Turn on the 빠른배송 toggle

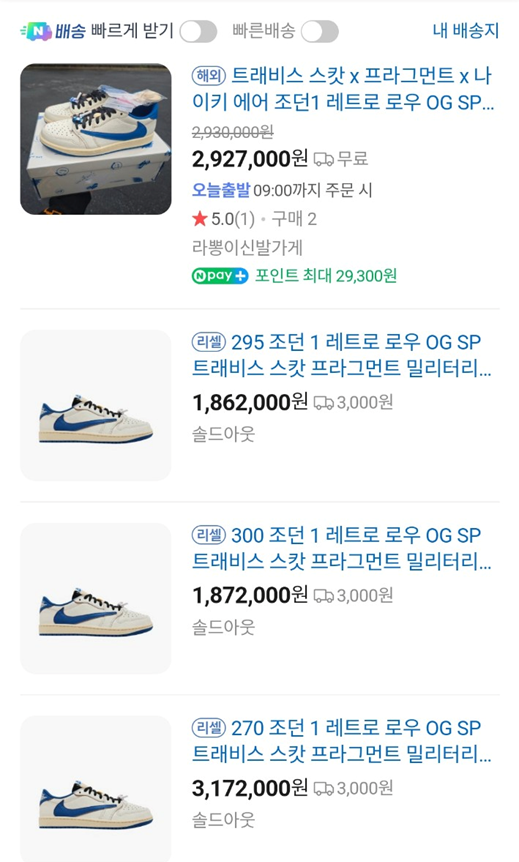point(319,31)
